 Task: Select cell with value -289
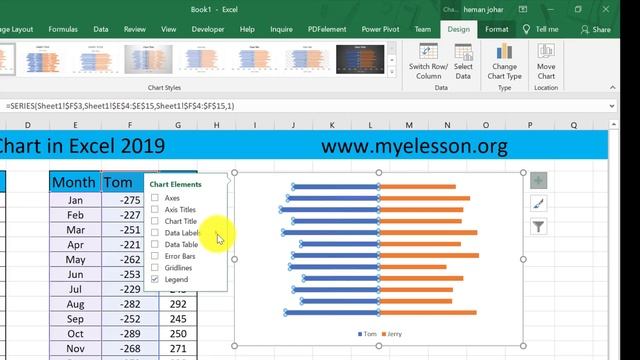coord(130,333)
